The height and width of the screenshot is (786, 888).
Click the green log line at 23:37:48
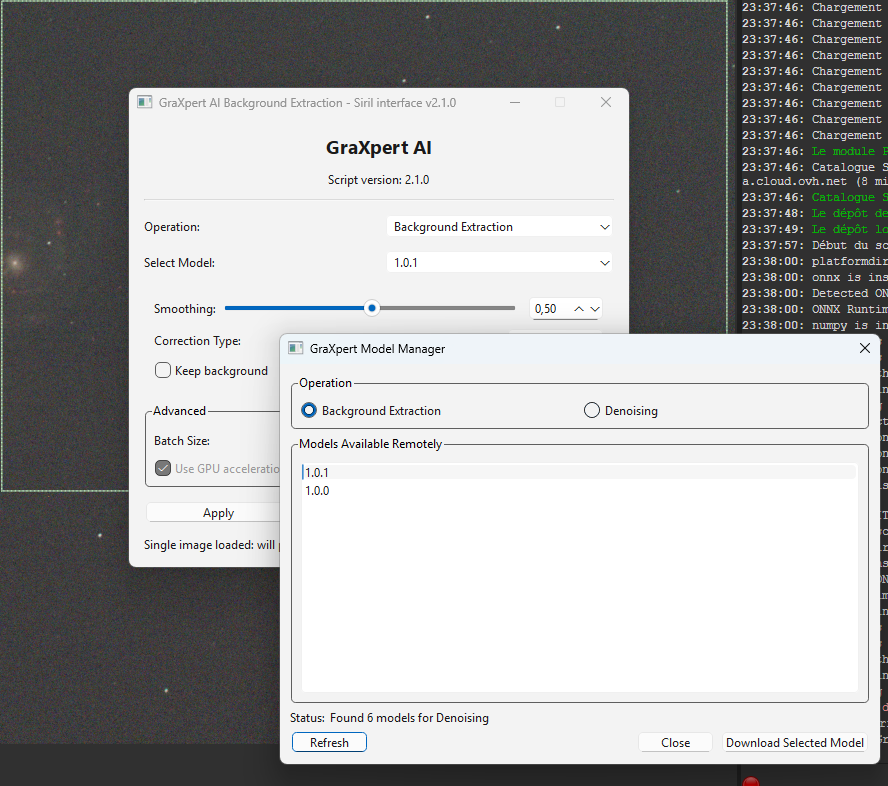pos(814,213)
